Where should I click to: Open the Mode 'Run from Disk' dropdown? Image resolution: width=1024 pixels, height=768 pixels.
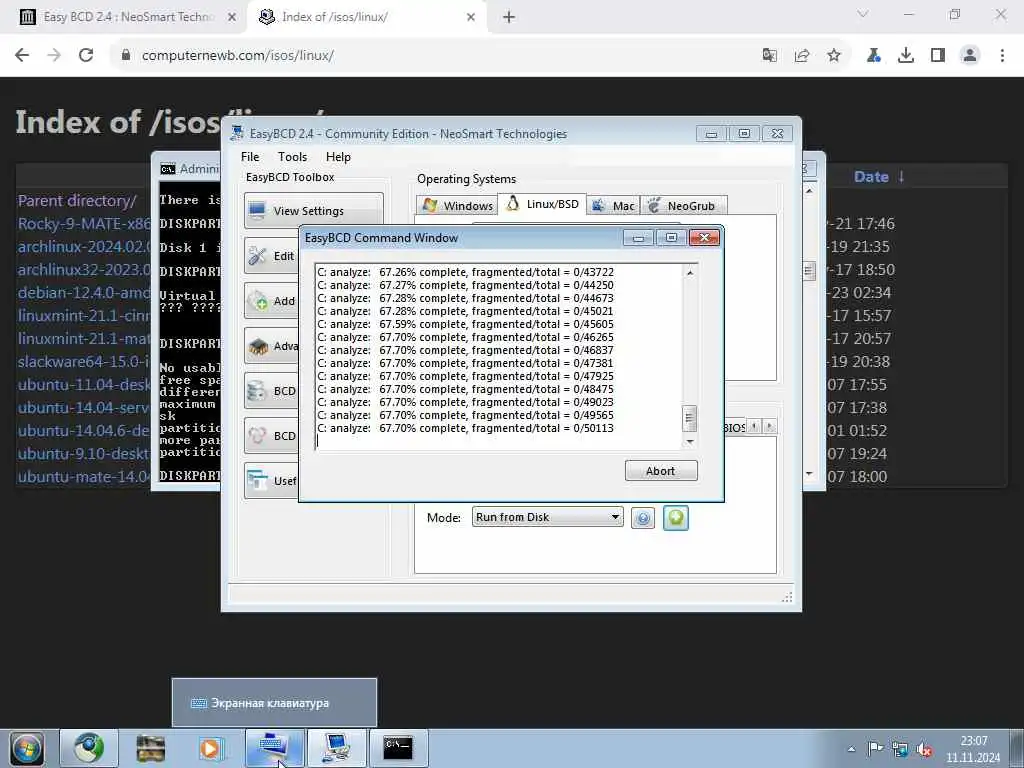point(547,517)
